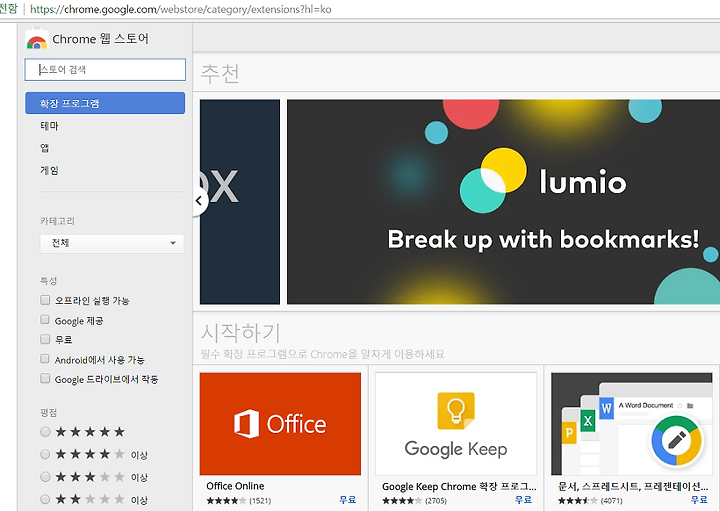This screenshot has height=511, width=720.
Task: Open the 앱 section
Action: click(x=45, y=148)
